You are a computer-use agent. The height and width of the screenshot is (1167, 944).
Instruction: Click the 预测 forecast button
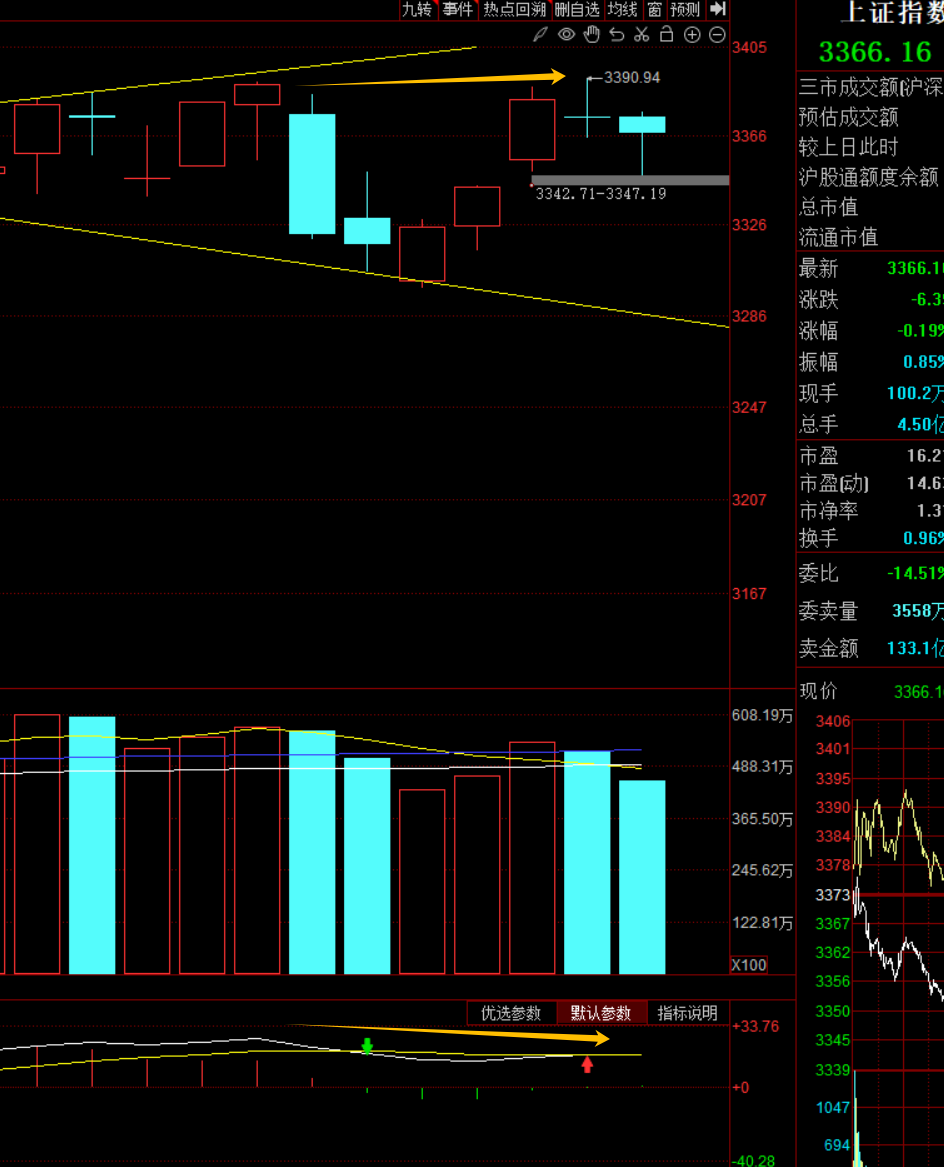click(x=685, y=10)
